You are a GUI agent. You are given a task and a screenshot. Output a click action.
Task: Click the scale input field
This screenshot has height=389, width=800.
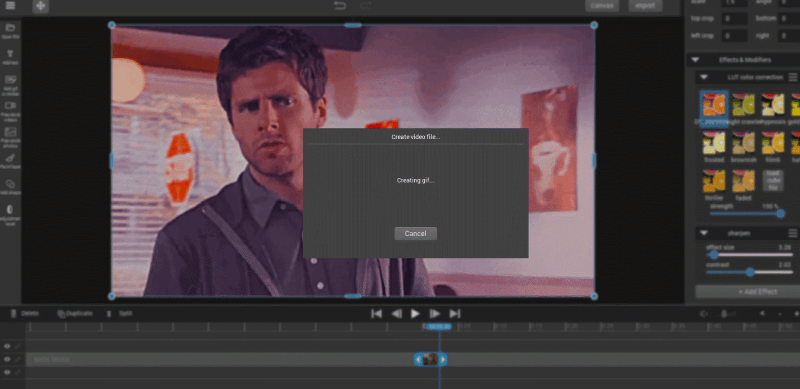click(734, 3)
